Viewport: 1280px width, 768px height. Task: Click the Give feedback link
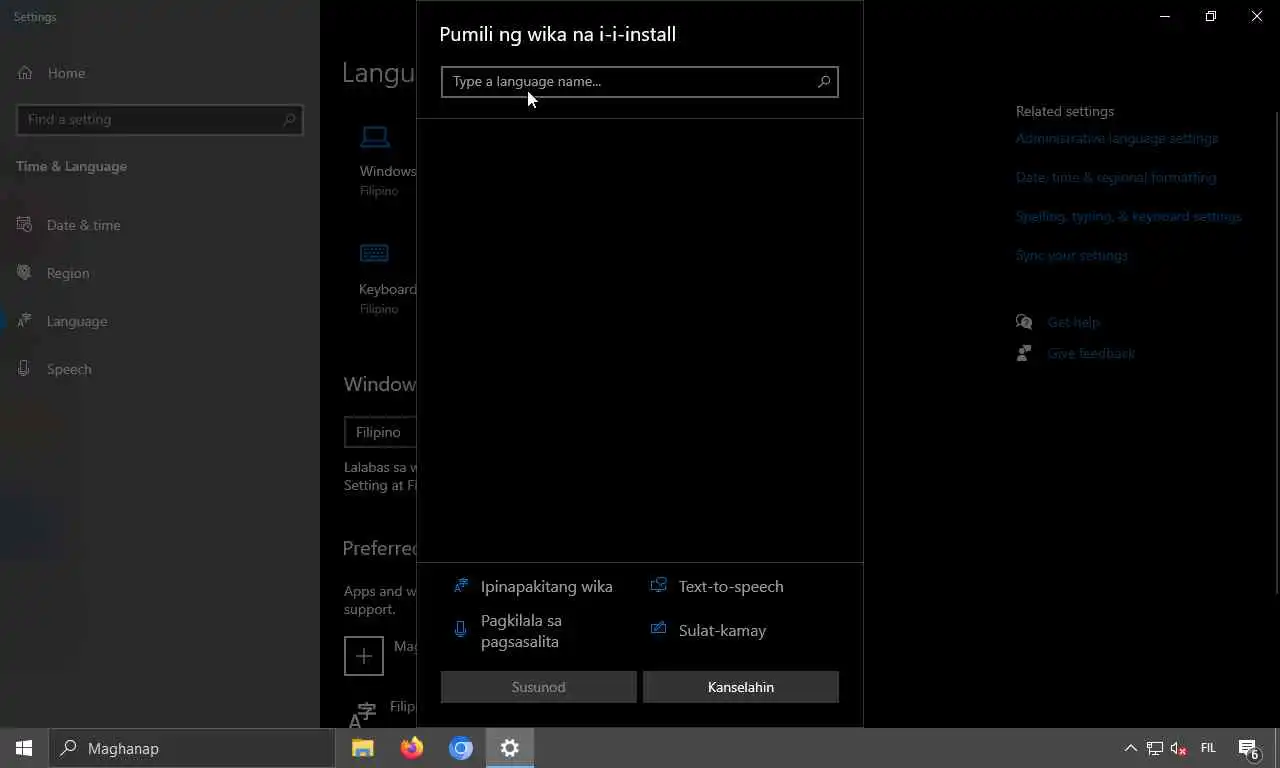(x=1091, y=353)
